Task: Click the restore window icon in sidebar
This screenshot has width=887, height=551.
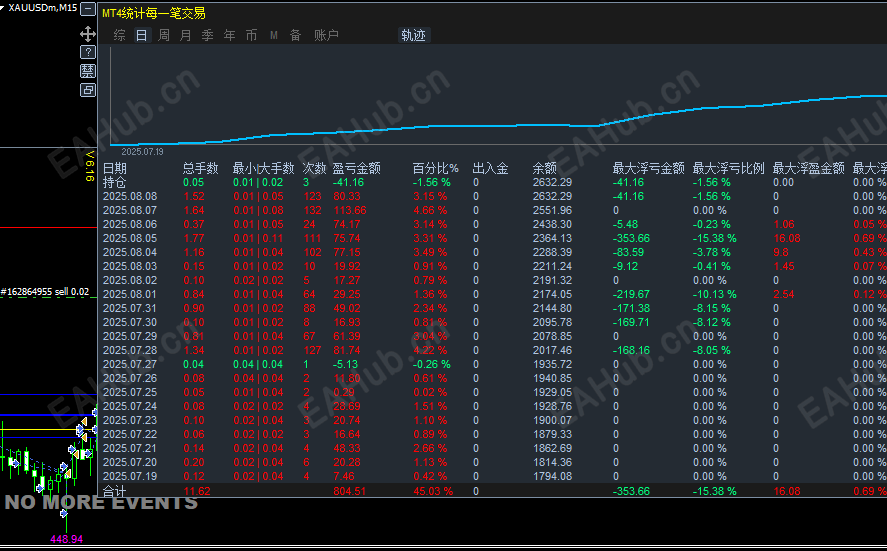Action: 88,90
